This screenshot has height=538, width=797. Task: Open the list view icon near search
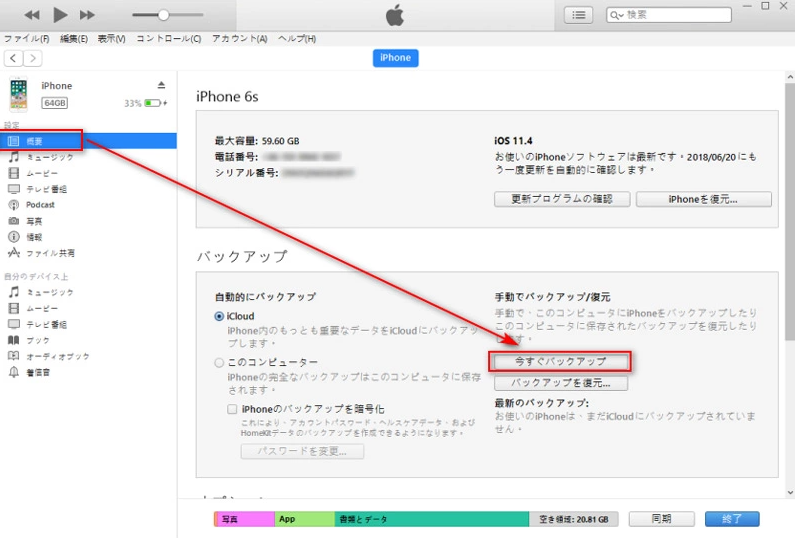(x=578, y=15)
